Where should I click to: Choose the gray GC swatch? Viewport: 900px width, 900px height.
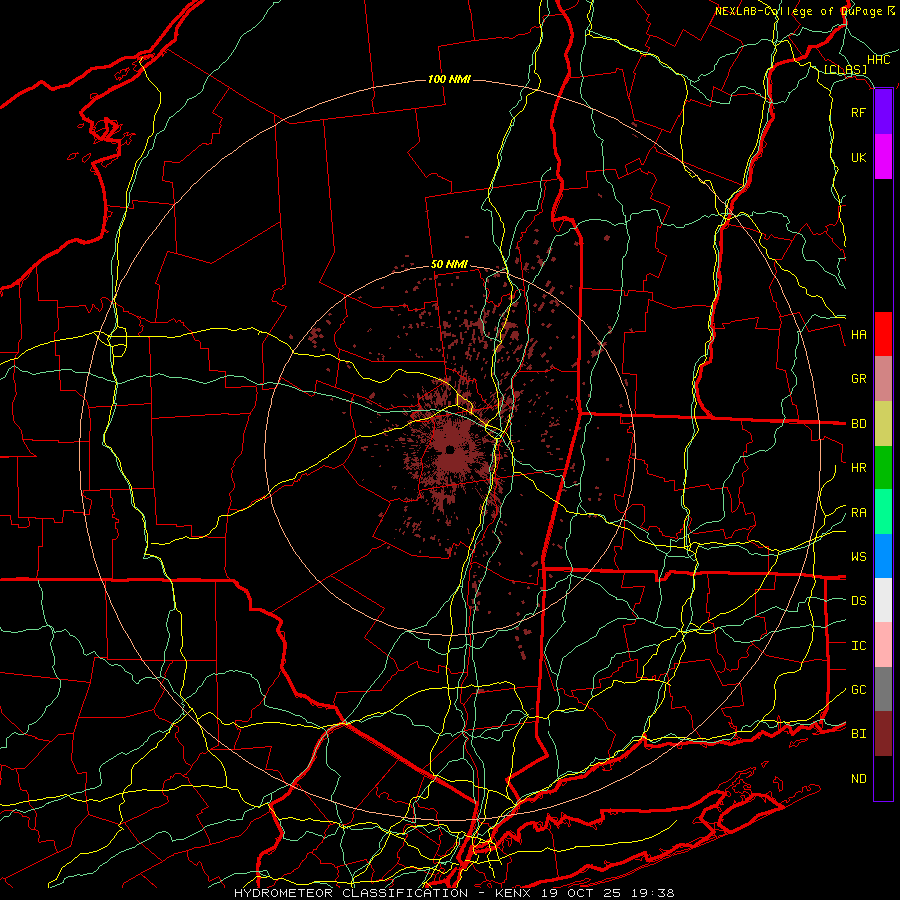883,689
